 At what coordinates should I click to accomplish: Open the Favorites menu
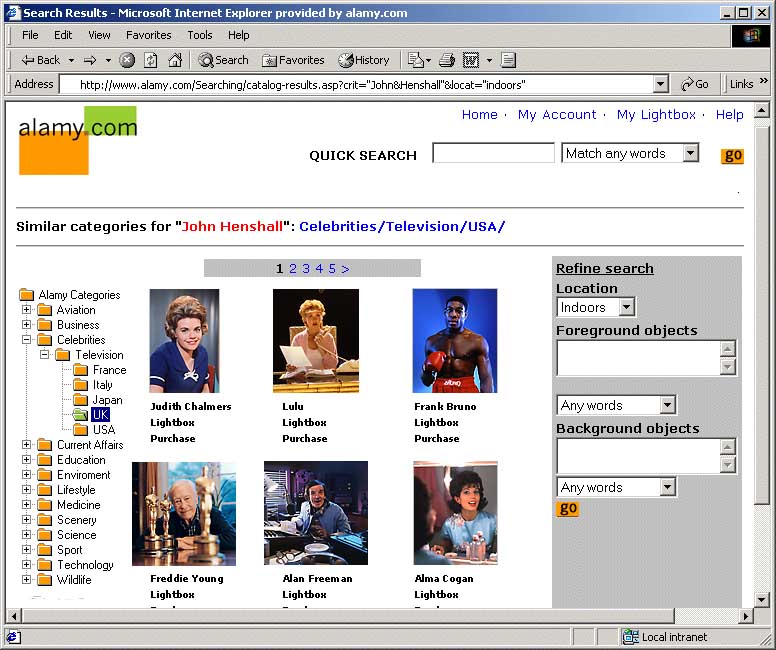148,35
